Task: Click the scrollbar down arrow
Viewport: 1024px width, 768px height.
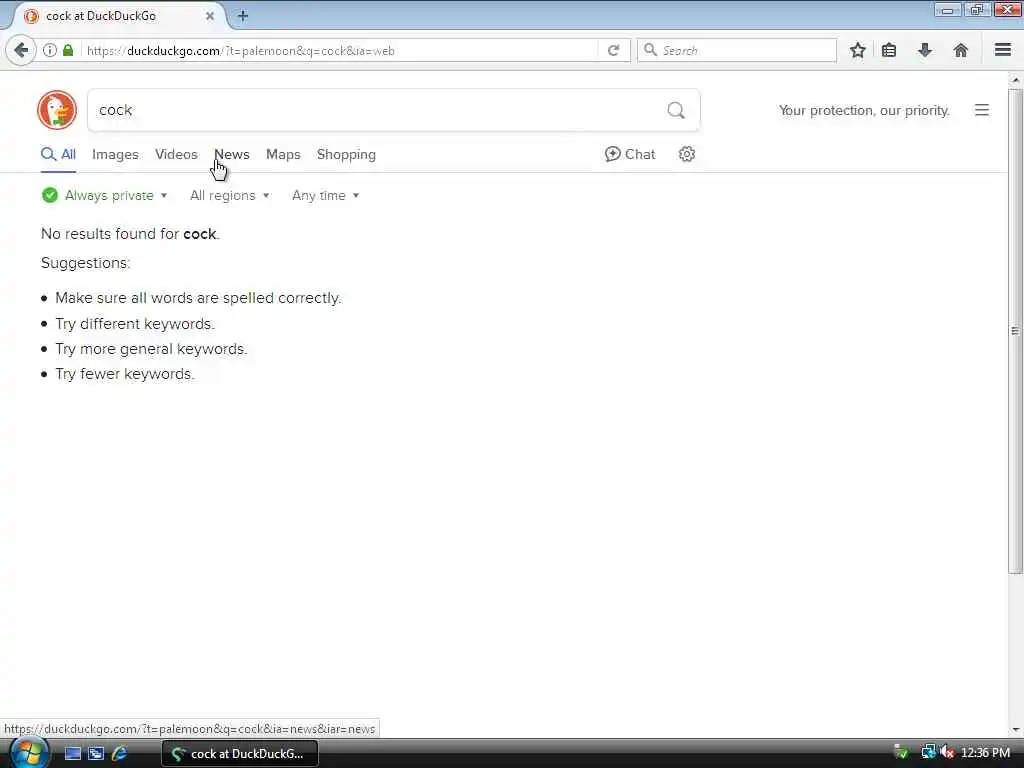Action: coord(1015,729)
